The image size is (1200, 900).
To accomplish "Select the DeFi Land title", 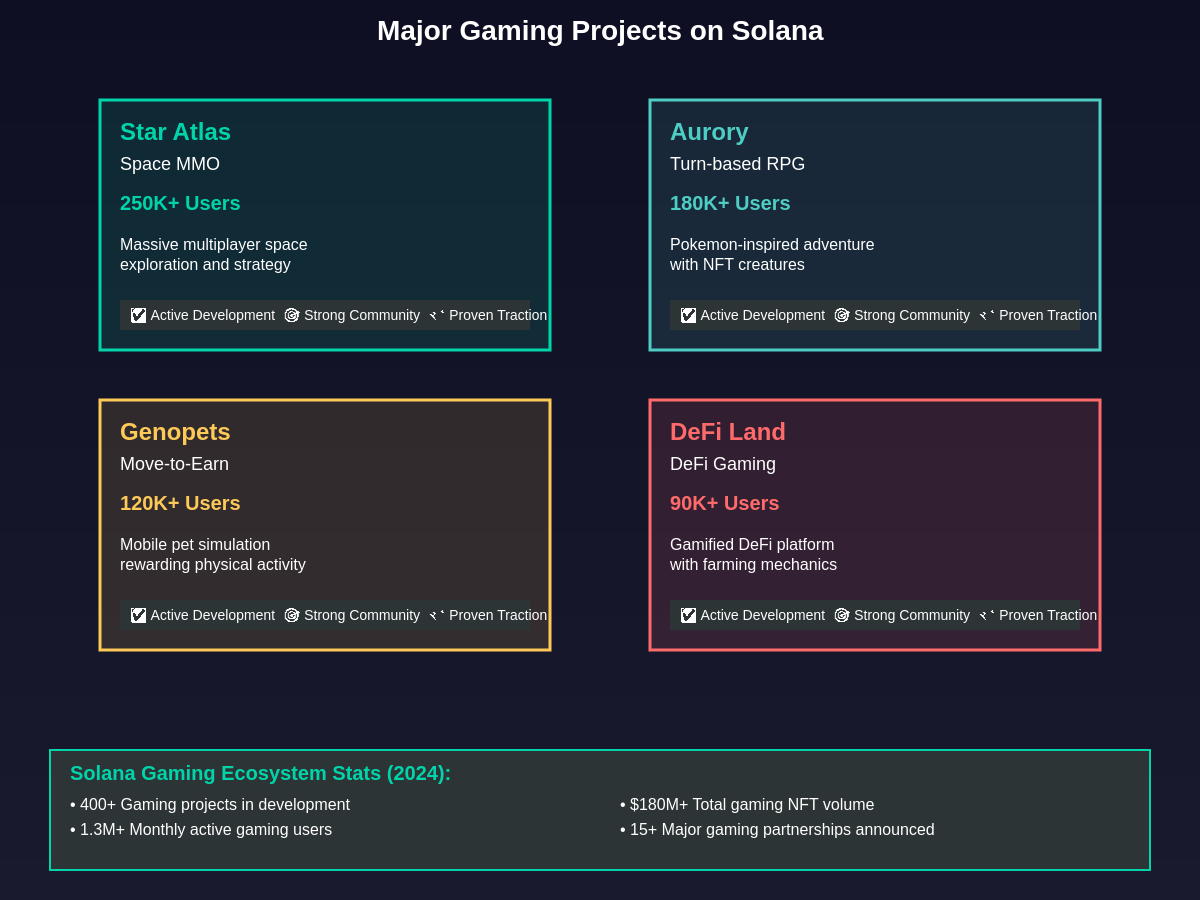I will click(728, 432).
